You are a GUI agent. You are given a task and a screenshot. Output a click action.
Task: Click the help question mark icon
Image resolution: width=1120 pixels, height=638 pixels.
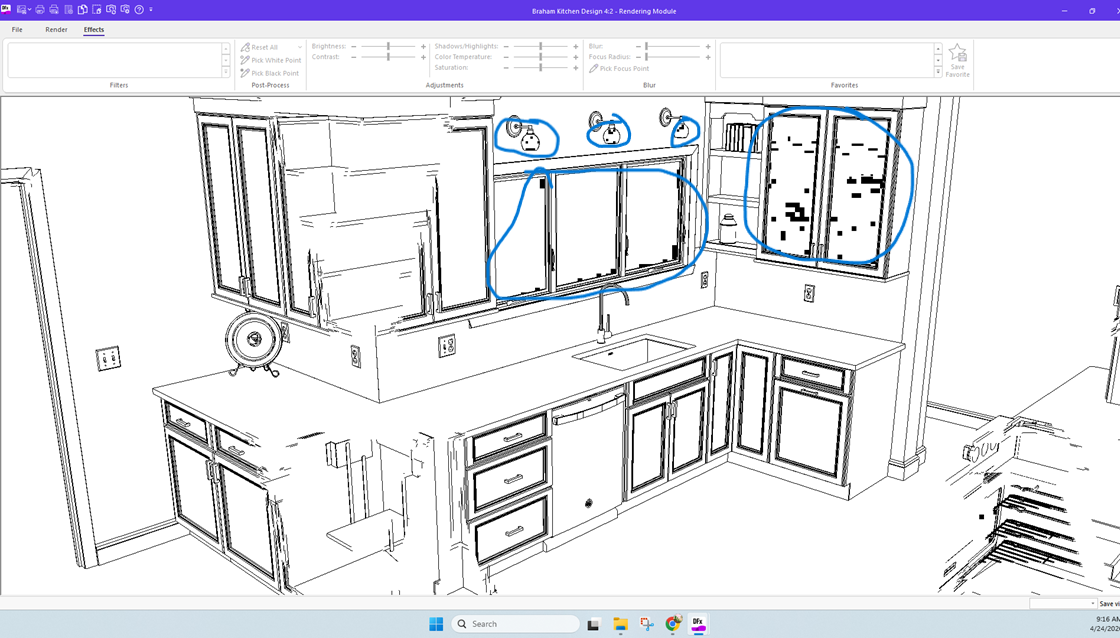pyautogui.click(x=139, y=10)
